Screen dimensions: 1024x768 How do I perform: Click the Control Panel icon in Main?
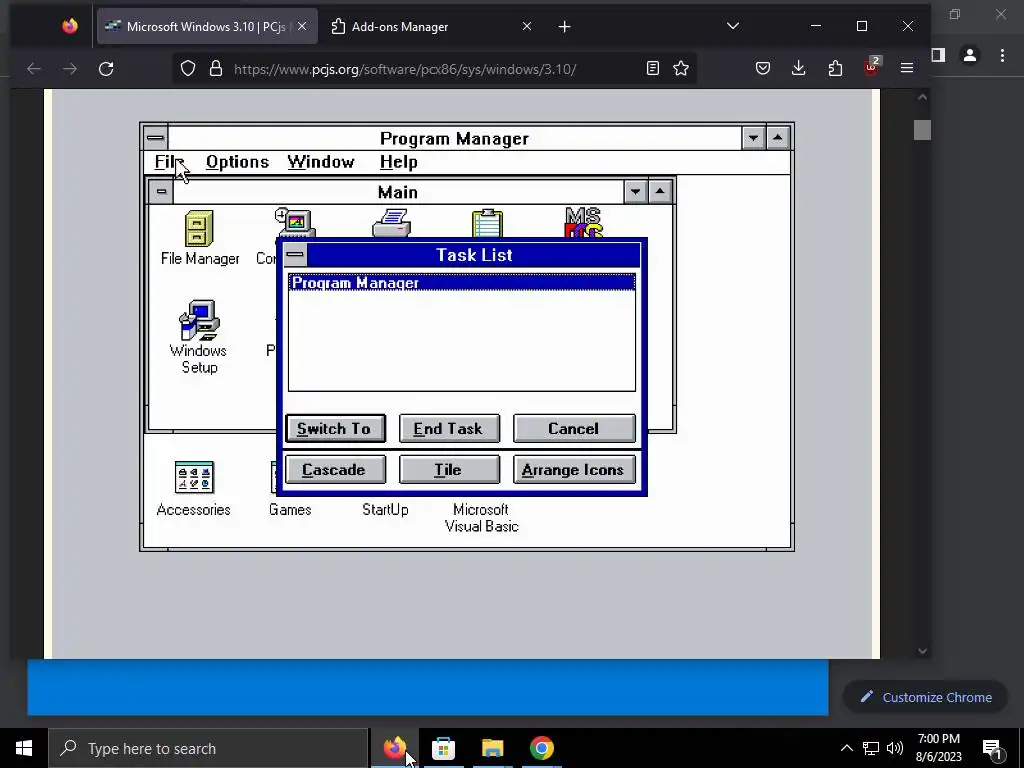pyautogui.click(x=295, y=223)
